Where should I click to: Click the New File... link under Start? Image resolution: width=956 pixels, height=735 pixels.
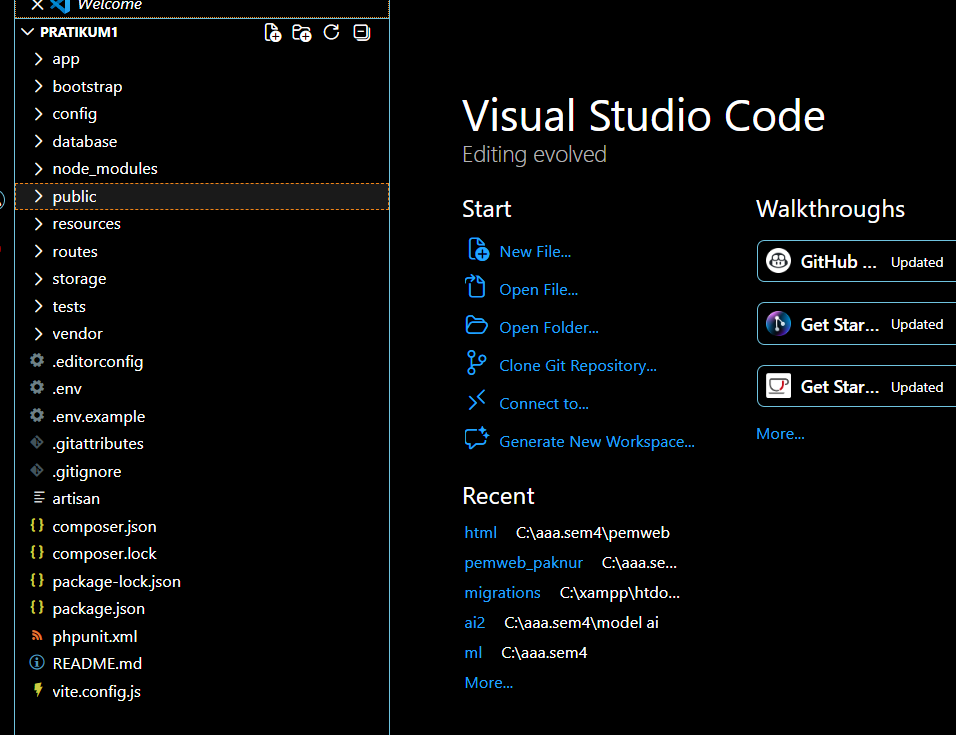pos(535,252)
